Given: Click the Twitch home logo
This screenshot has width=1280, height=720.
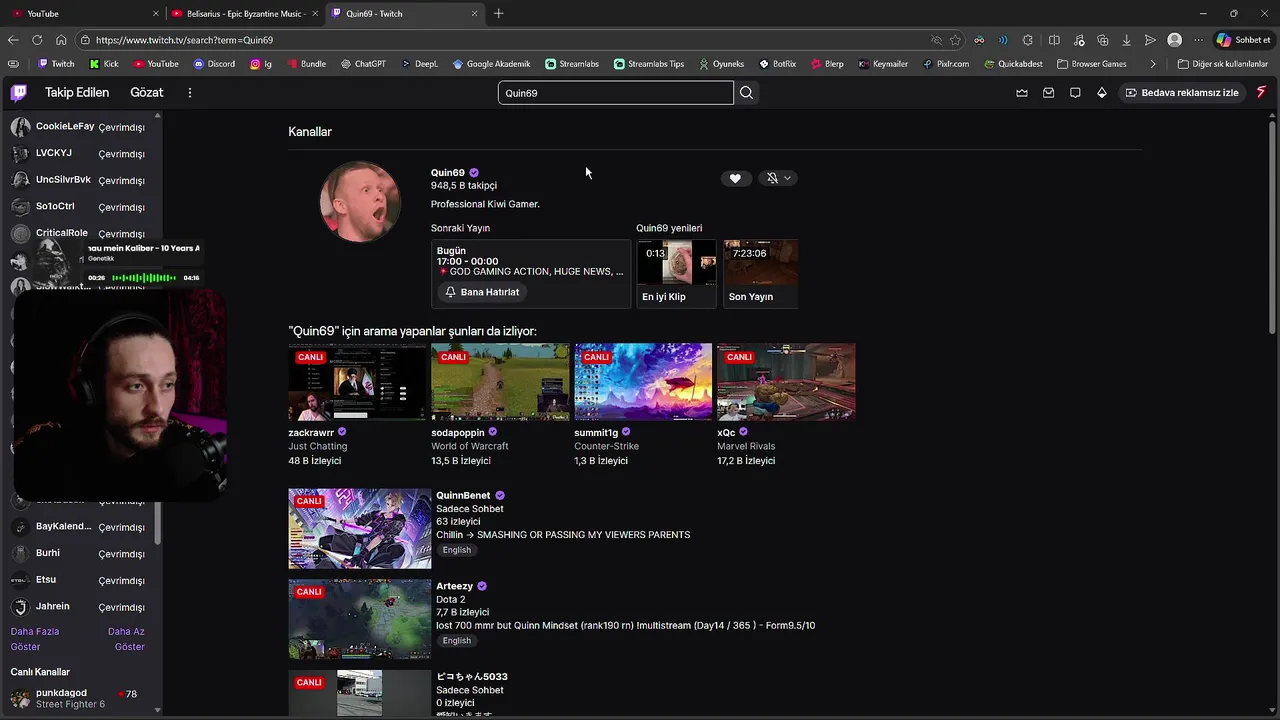Looking at the screenshot, I should [x=19, y=93].
